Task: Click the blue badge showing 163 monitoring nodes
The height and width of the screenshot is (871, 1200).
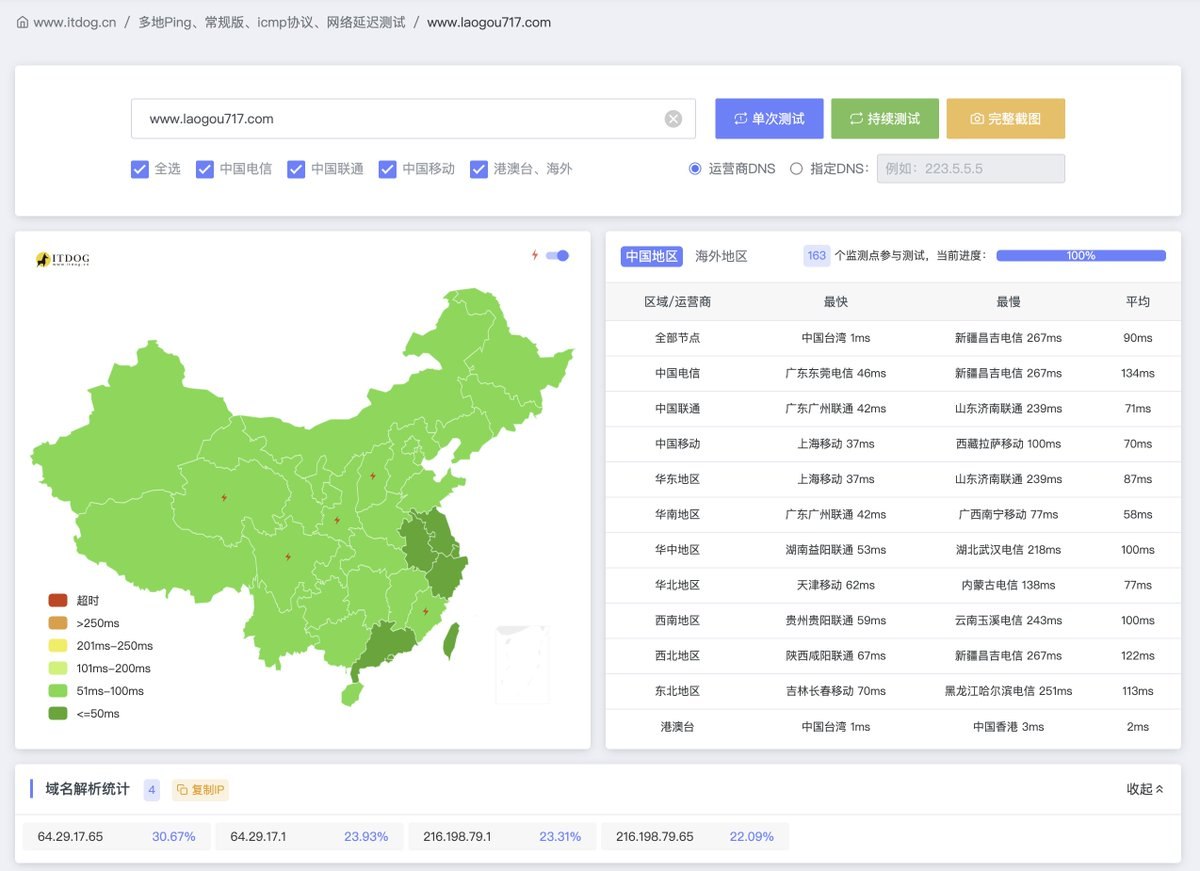Action: [x=816, y=256]
